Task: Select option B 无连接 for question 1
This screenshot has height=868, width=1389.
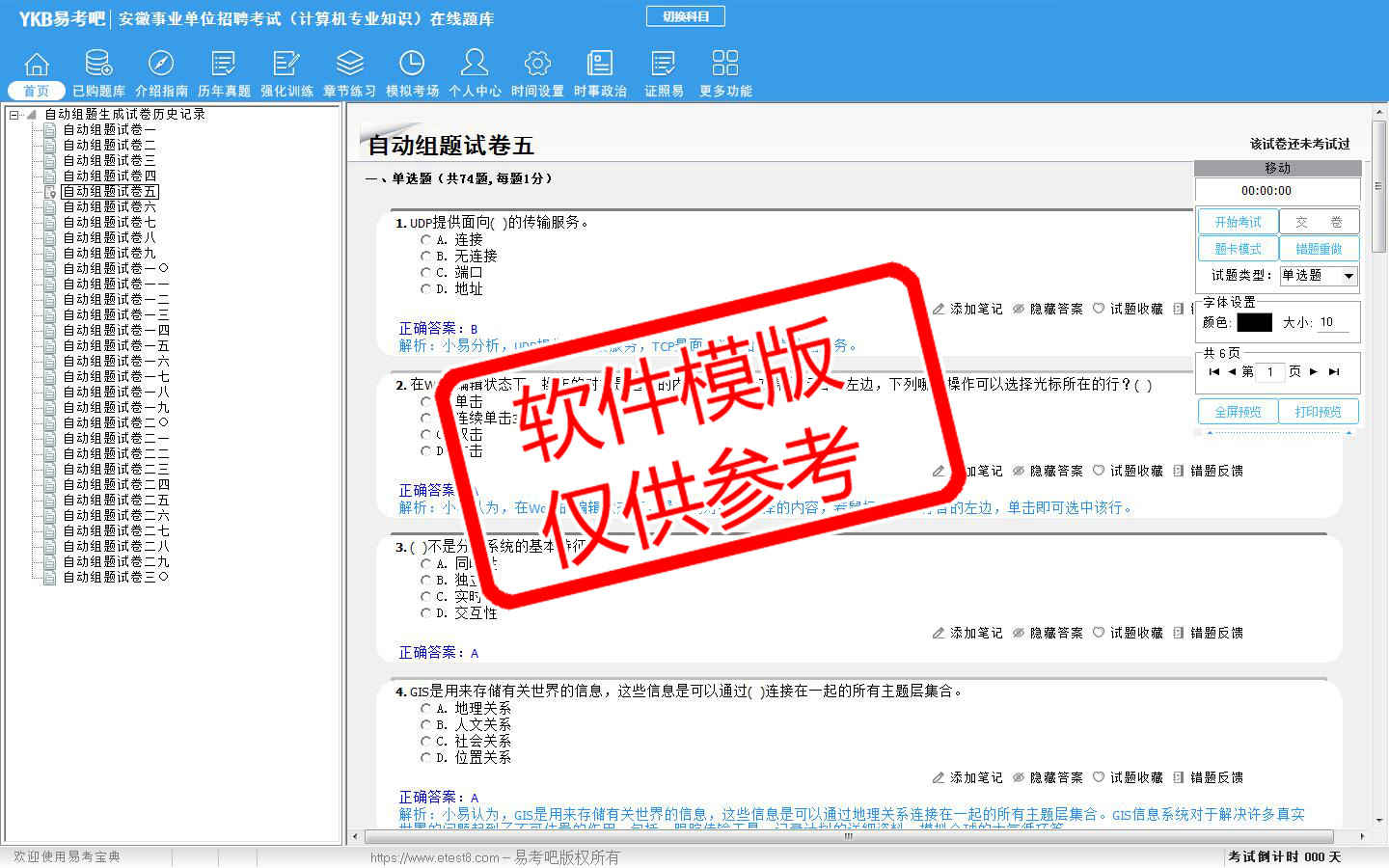Action: (425, 257)
